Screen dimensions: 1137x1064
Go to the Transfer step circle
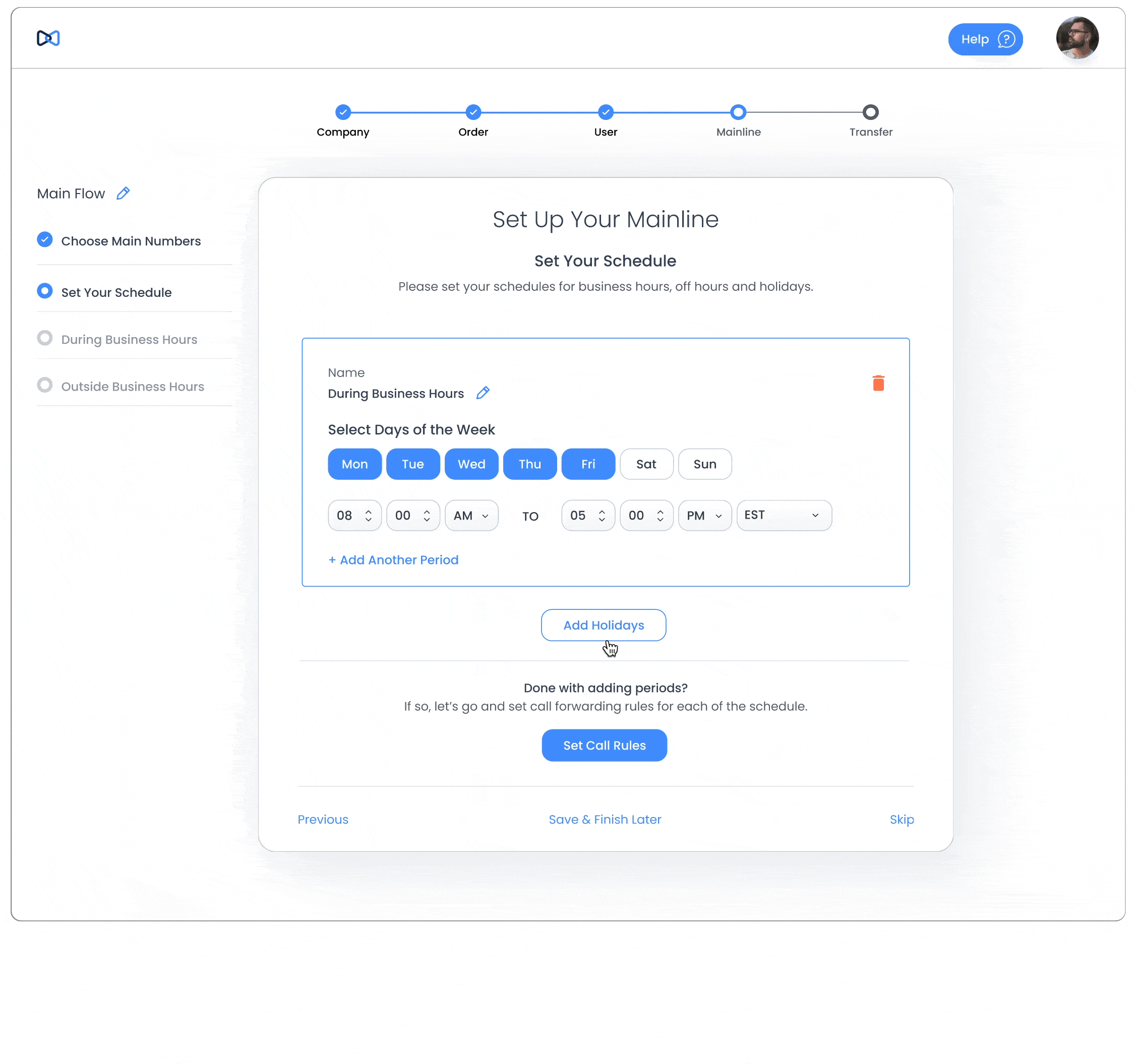pyautogui.click(x=870, y=112)
